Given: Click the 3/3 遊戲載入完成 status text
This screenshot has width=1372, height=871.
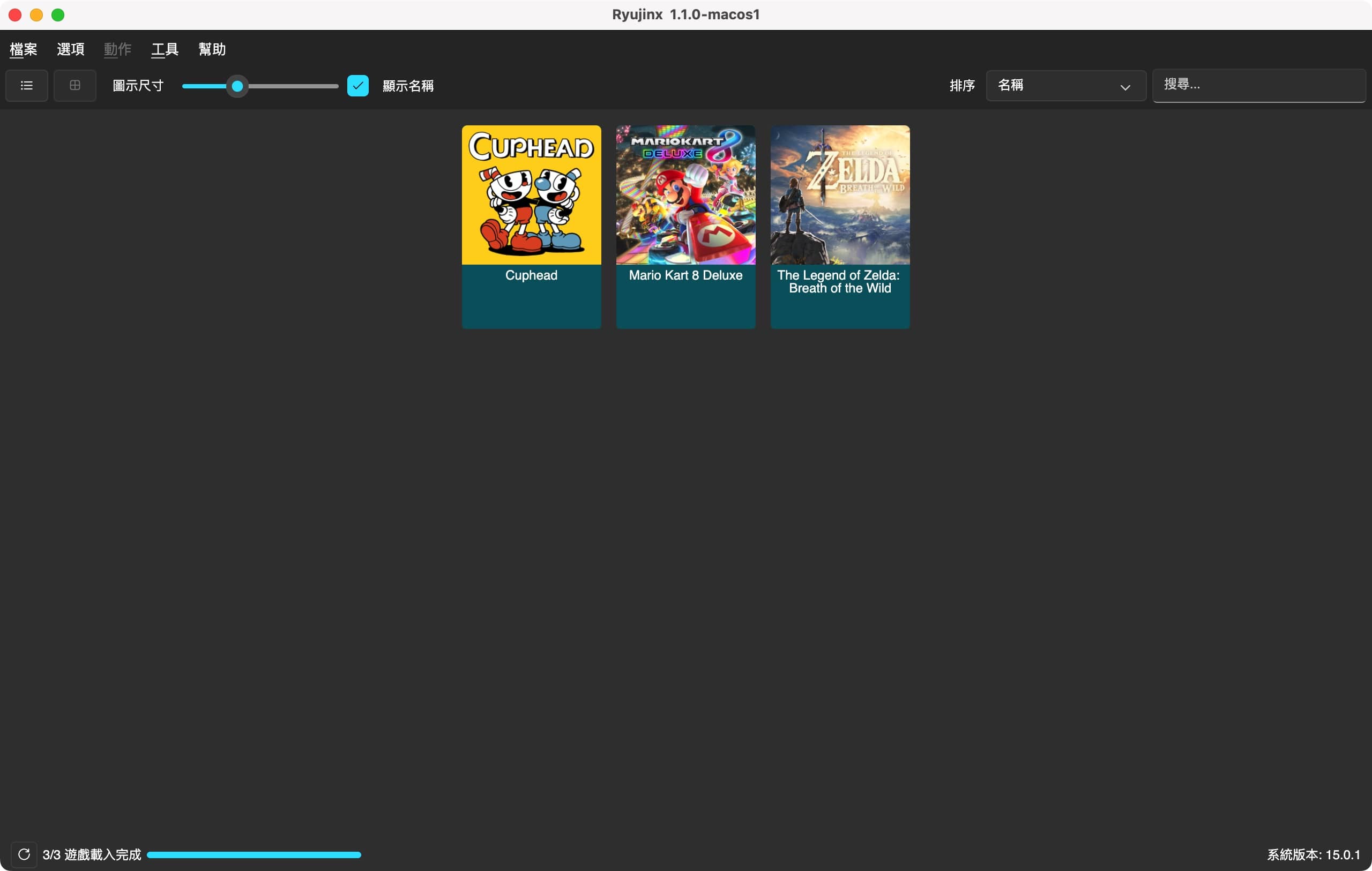Looking at the screenshot, I should (x=92, y=854).
